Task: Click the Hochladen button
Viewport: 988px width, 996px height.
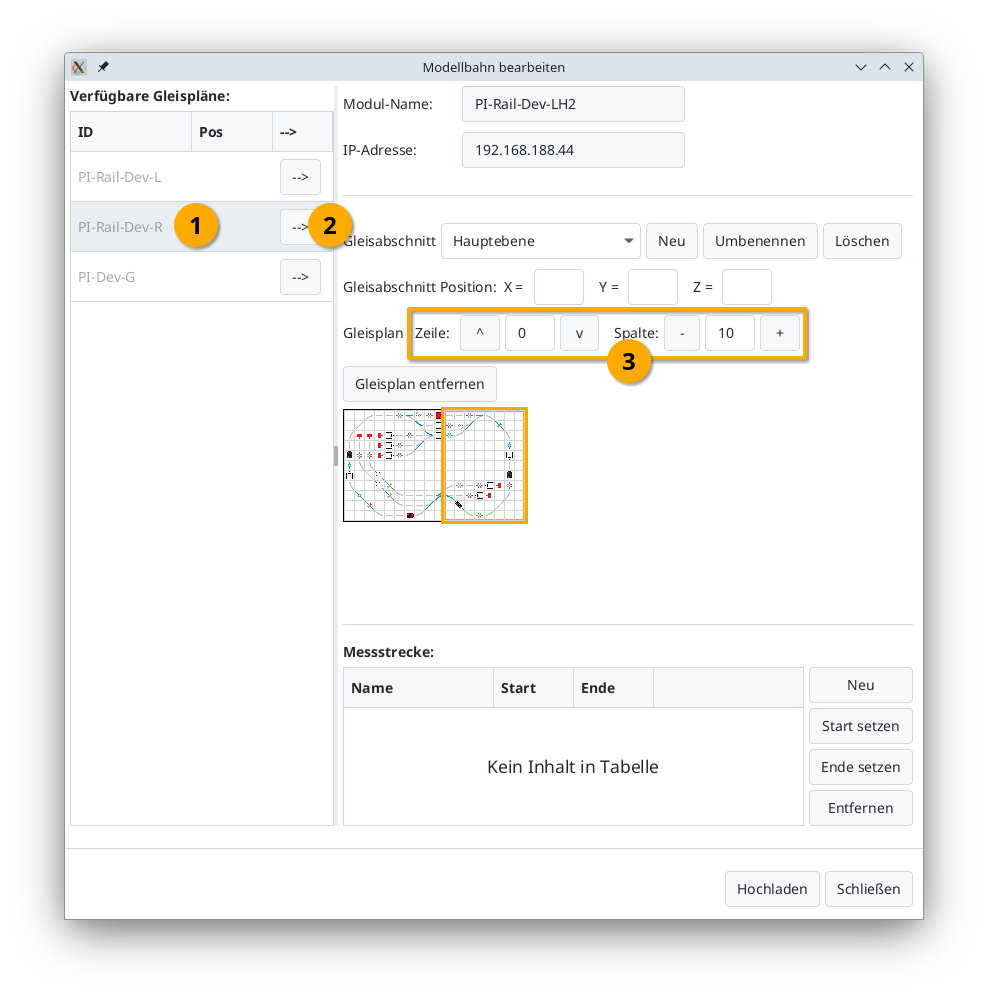Action: [x=772, y=889]
